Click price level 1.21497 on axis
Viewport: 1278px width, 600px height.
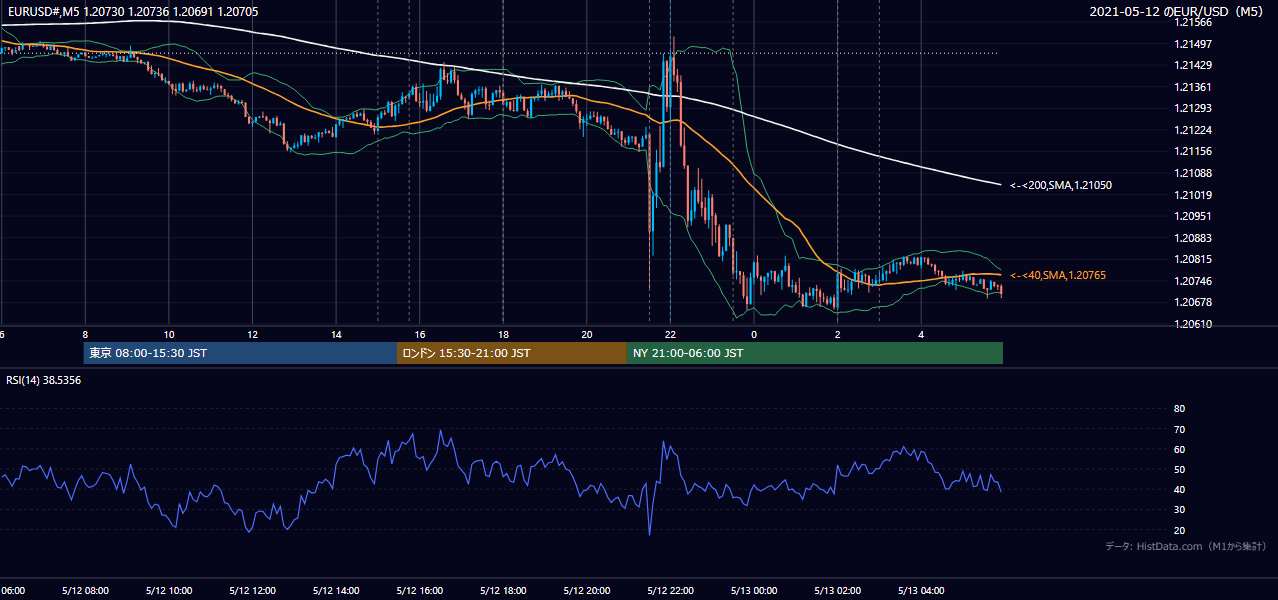coord(1192,44)
